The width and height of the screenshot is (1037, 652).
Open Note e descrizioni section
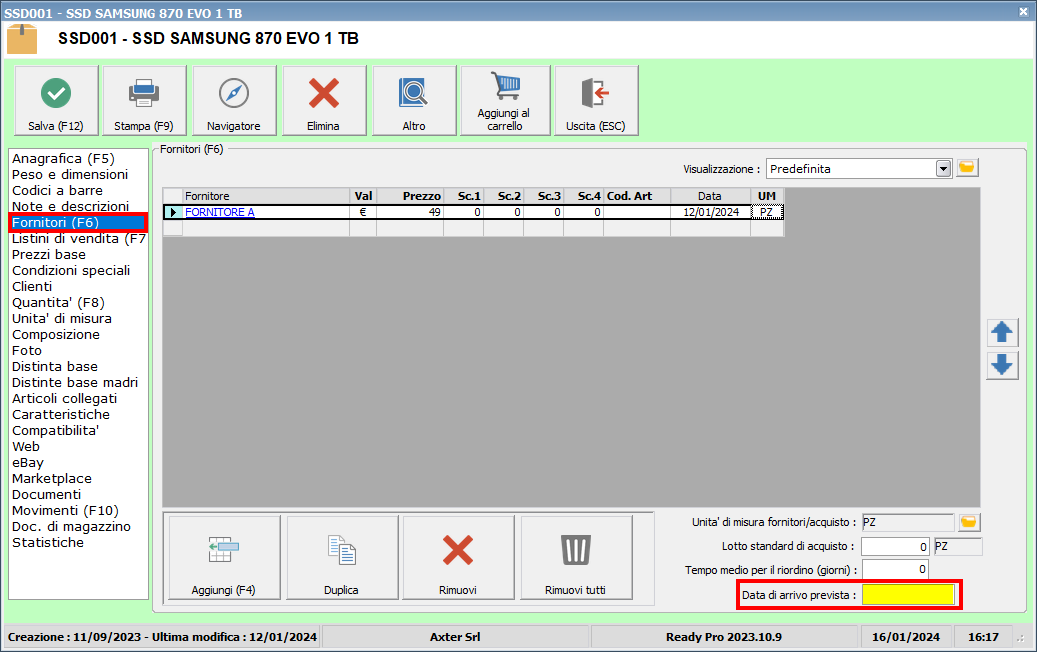pos(71,206)
